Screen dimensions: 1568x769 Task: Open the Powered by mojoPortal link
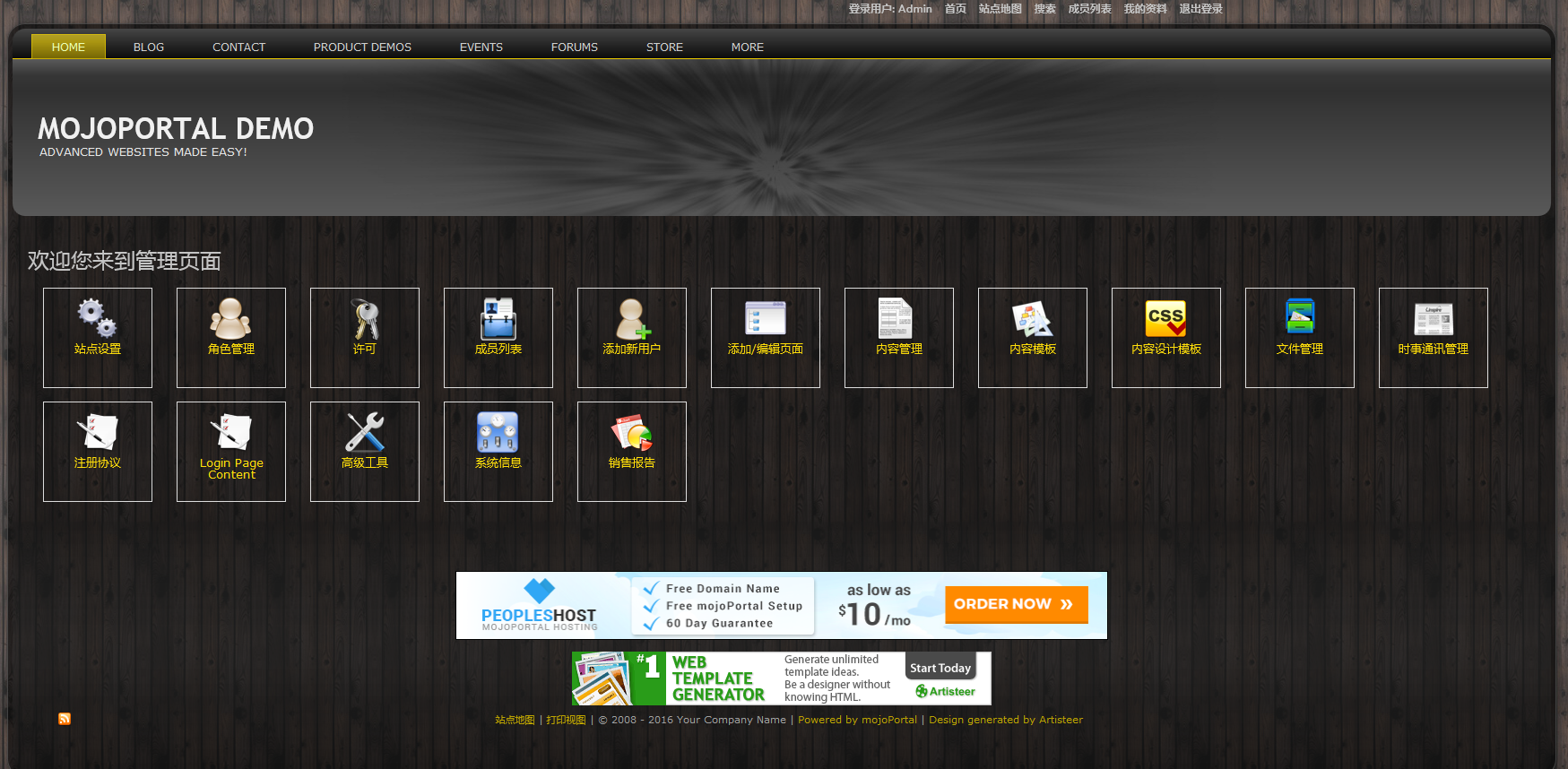pyautogui.click(x=857, y=720)
